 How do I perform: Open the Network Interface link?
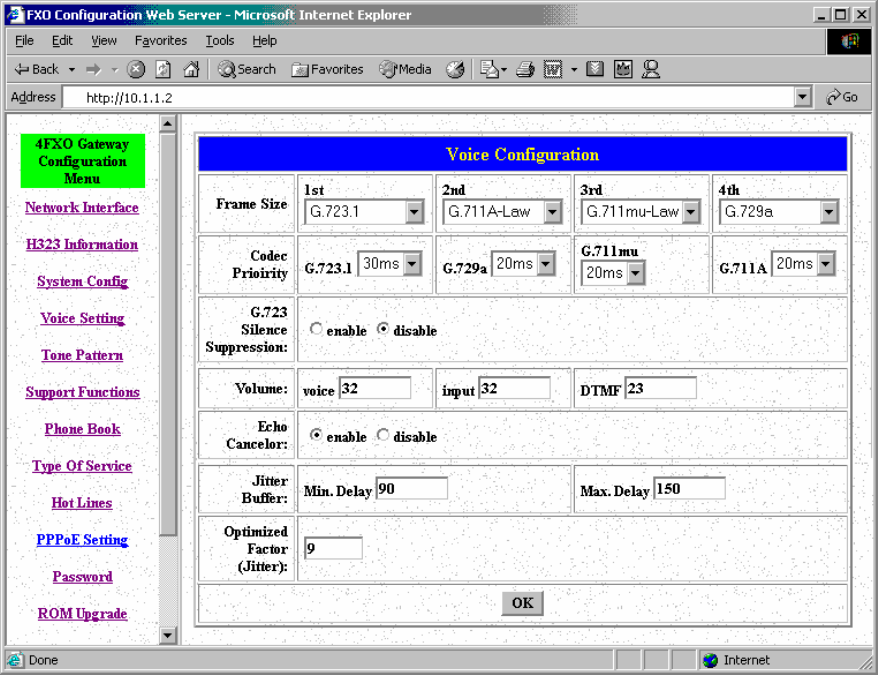click(x=82, y=208)
